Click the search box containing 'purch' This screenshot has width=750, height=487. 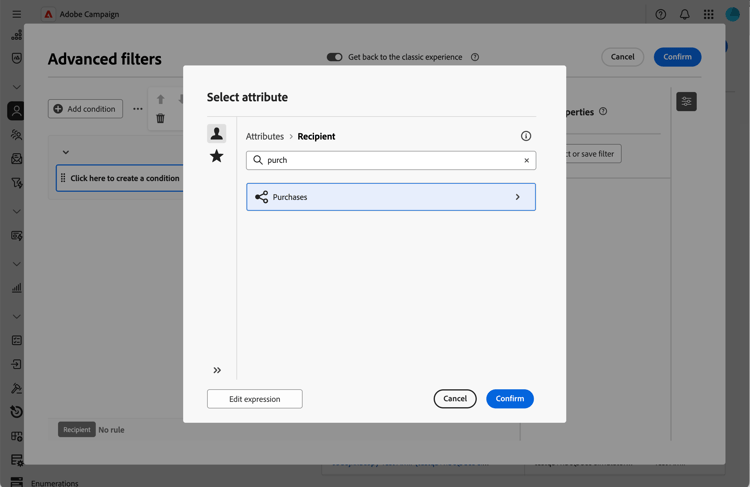pyautogui.click(x=391, y=160)
